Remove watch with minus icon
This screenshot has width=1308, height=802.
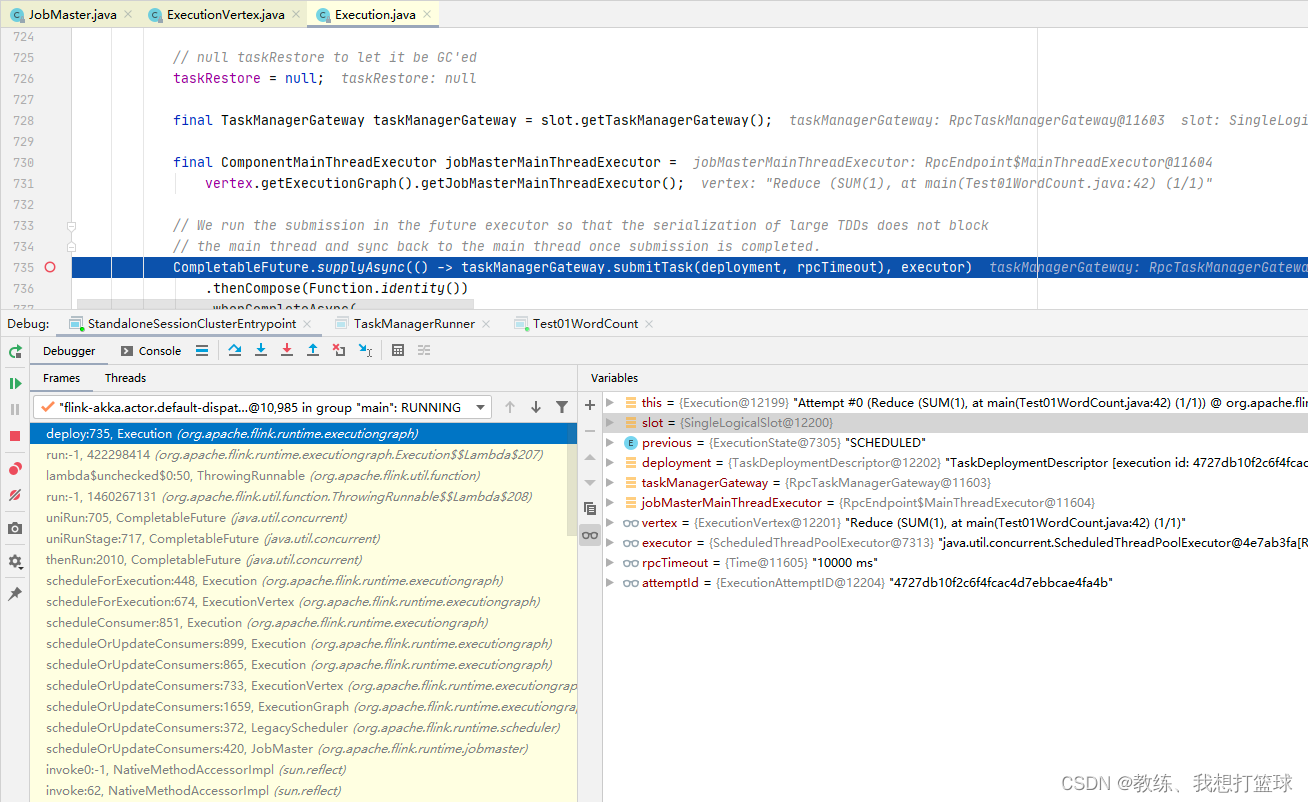tap(590, 431)
